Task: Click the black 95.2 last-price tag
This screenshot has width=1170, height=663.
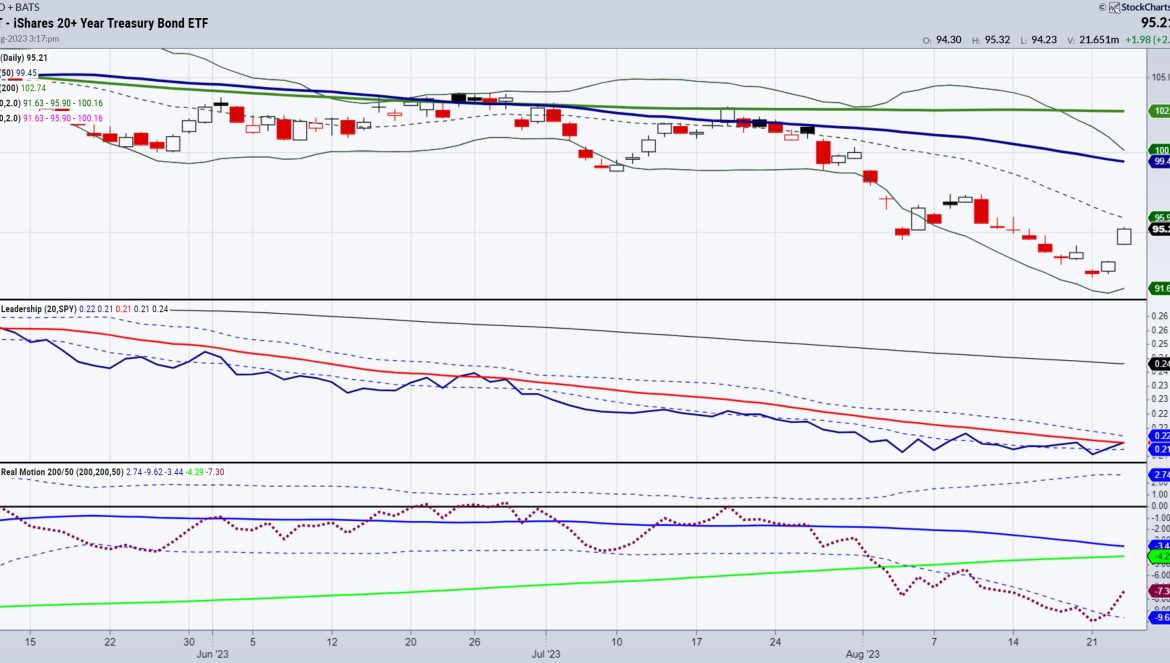Action: (x=1160, y=229)
